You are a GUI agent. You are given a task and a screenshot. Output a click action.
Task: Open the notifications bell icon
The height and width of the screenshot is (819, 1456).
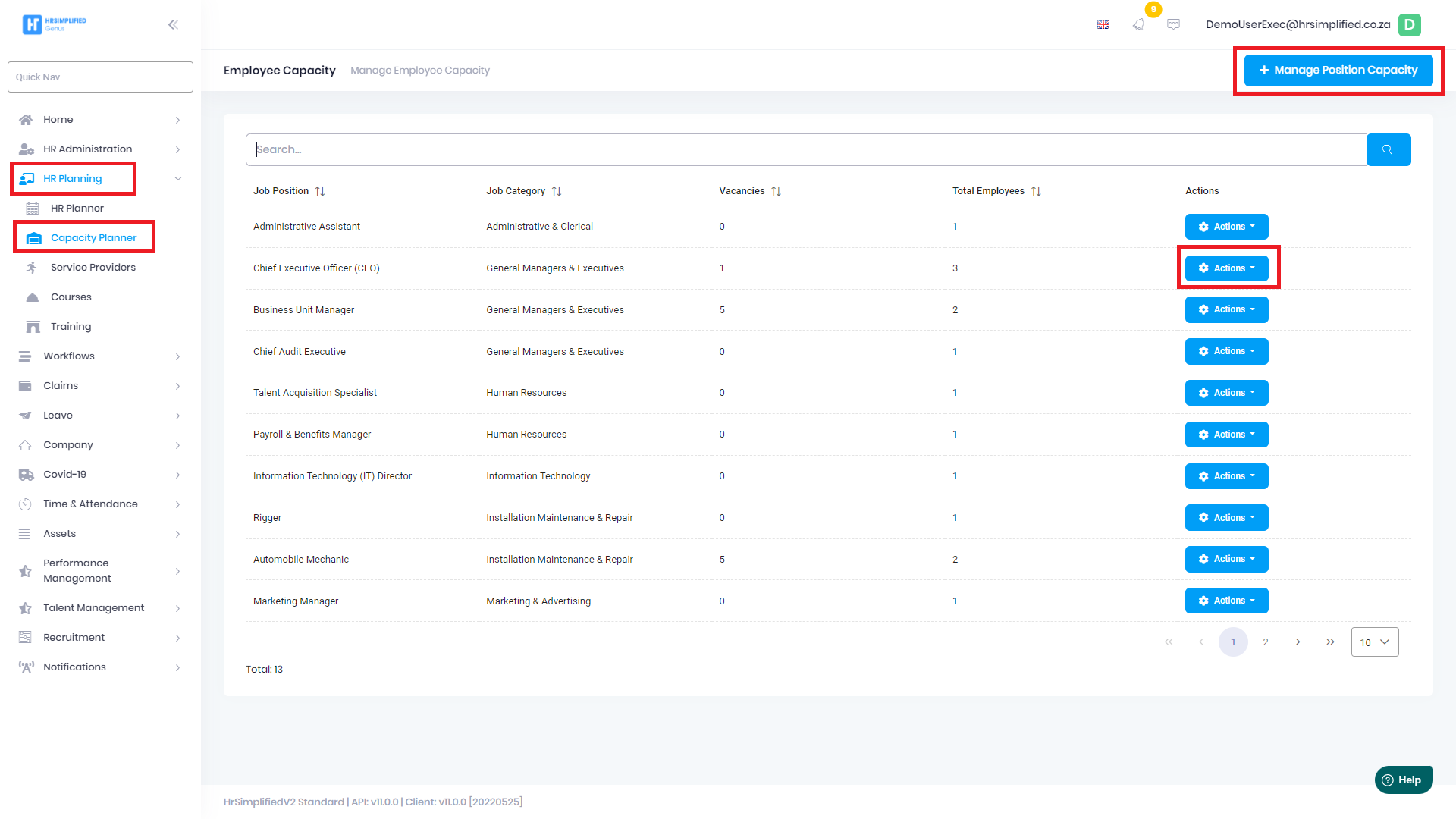[1138, 24]
